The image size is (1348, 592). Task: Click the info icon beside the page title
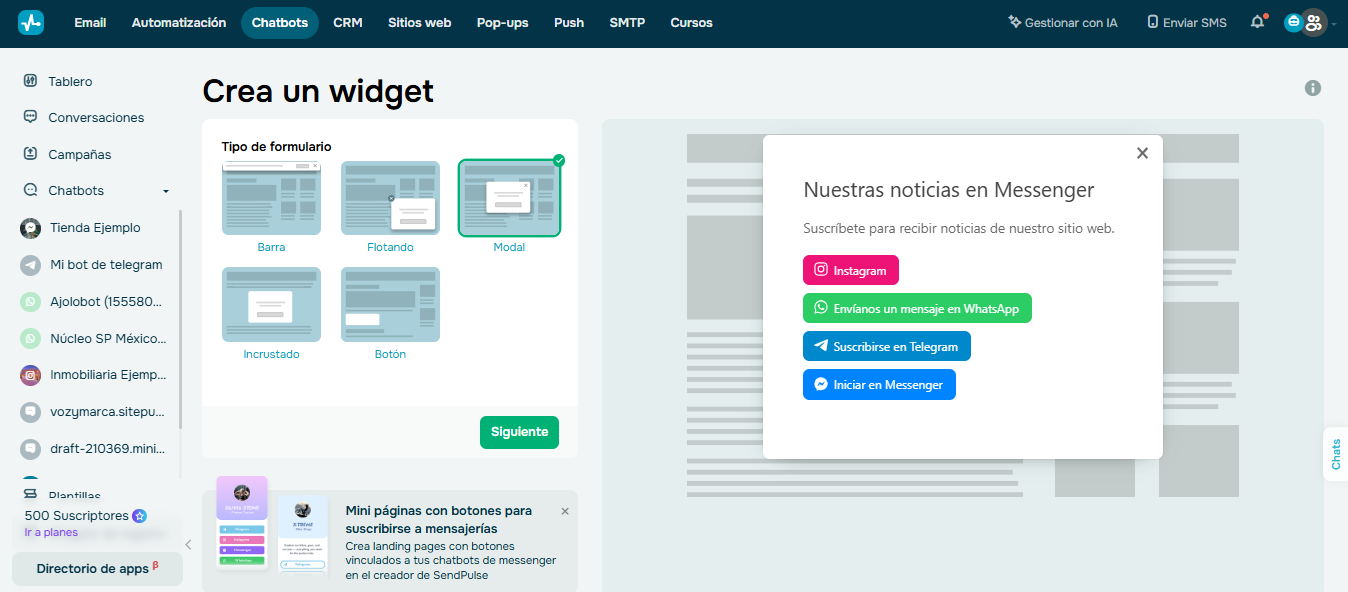1313,88
